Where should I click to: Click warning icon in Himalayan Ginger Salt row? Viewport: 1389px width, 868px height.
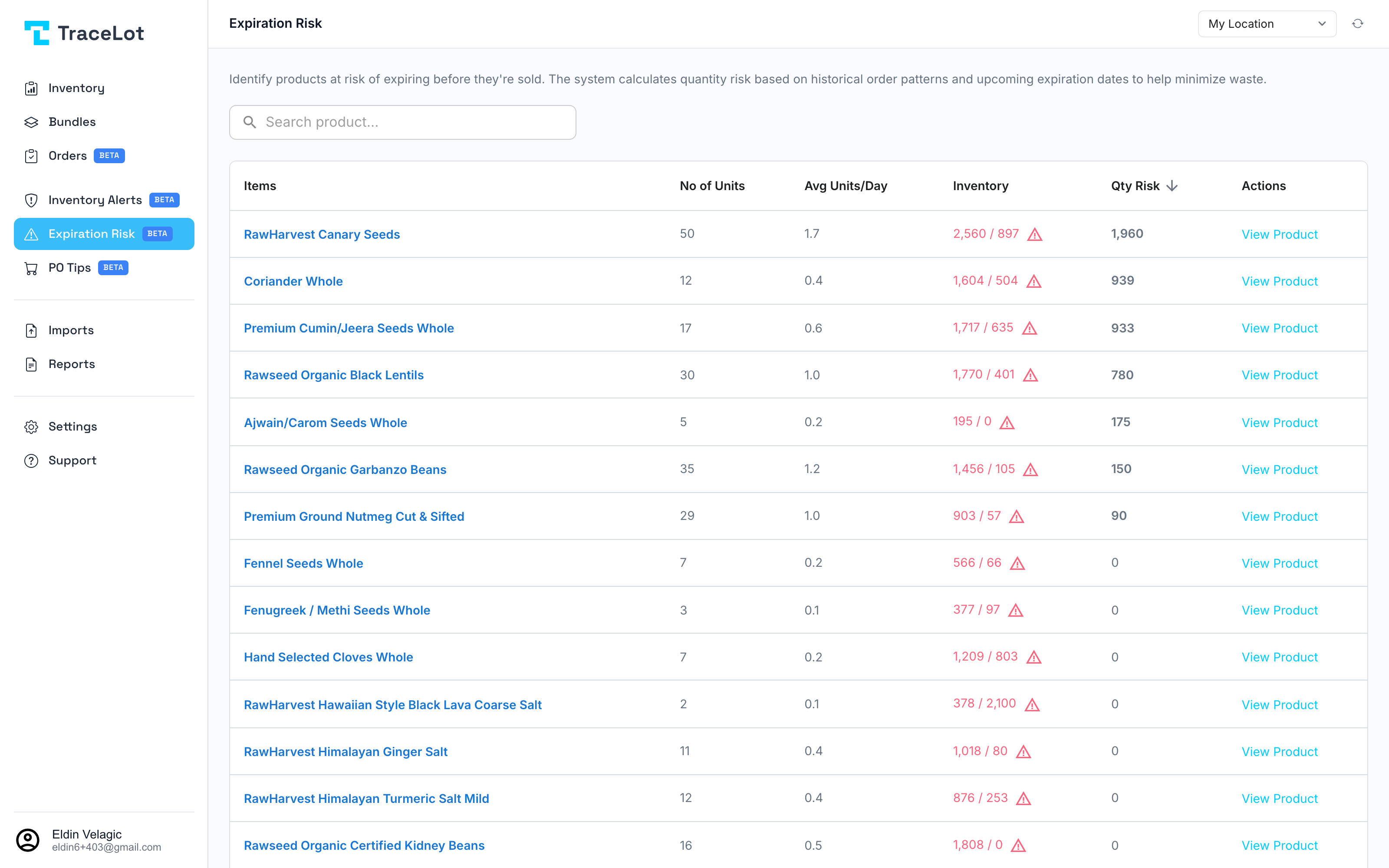[x=1024, y=752]
